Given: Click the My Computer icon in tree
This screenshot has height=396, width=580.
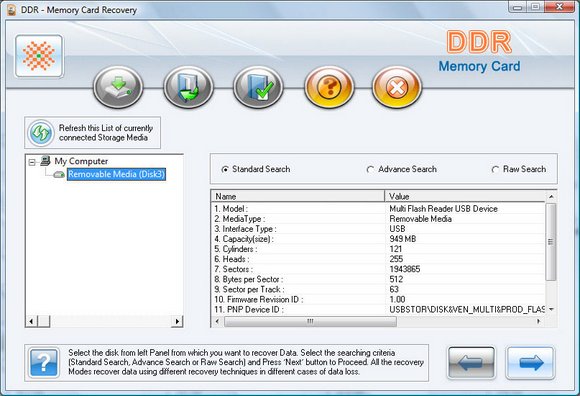Looking at the screenshot, I should (x=45, y=161).
